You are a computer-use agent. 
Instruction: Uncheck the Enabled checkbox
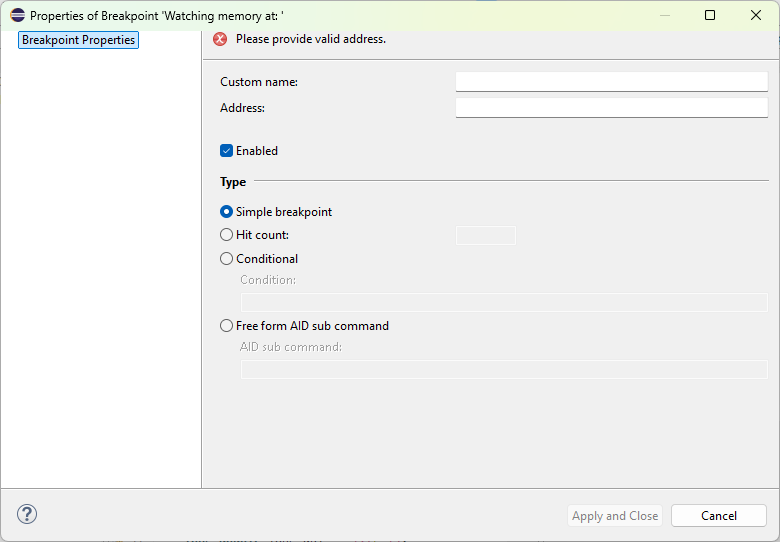(227, 151)
